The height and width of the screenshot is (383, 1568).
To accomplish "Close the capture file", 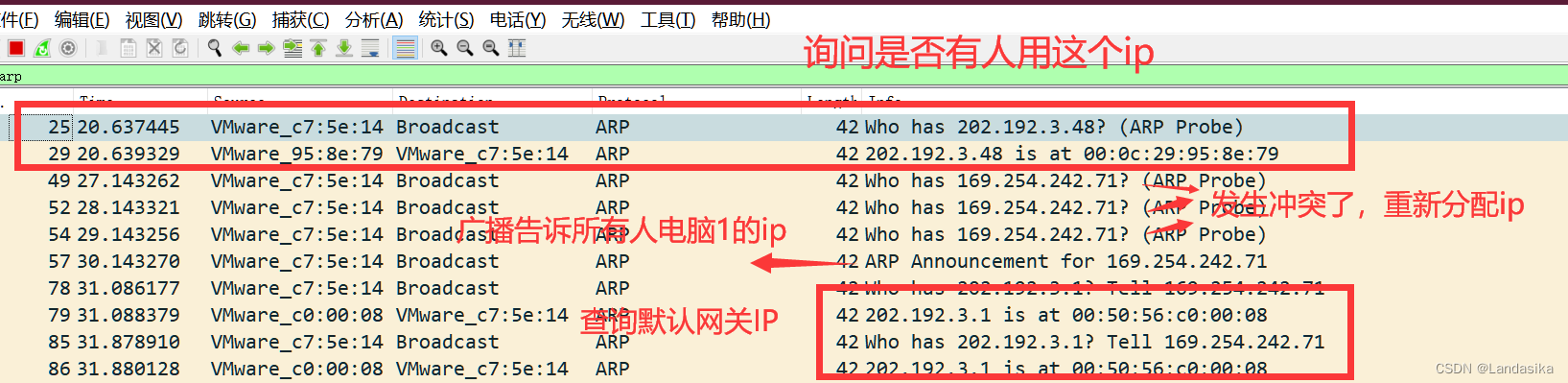I will pyautogui.click(x=153, y=48).
